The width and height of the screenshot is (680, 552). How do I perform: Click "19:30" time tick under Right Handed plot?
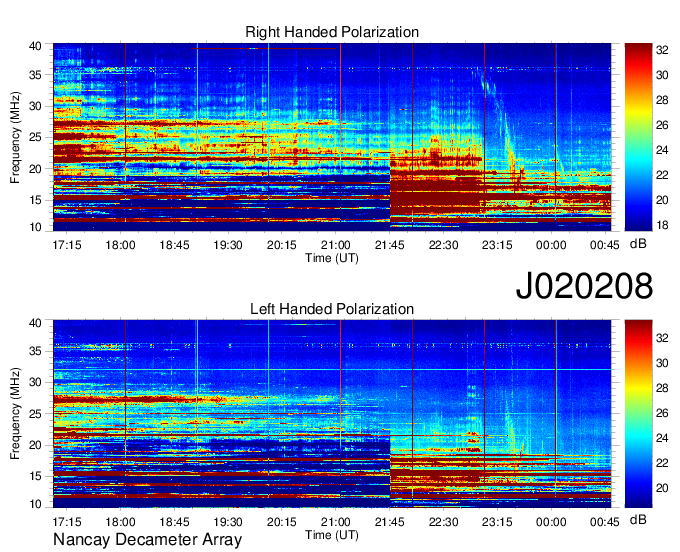click(228, 245)
